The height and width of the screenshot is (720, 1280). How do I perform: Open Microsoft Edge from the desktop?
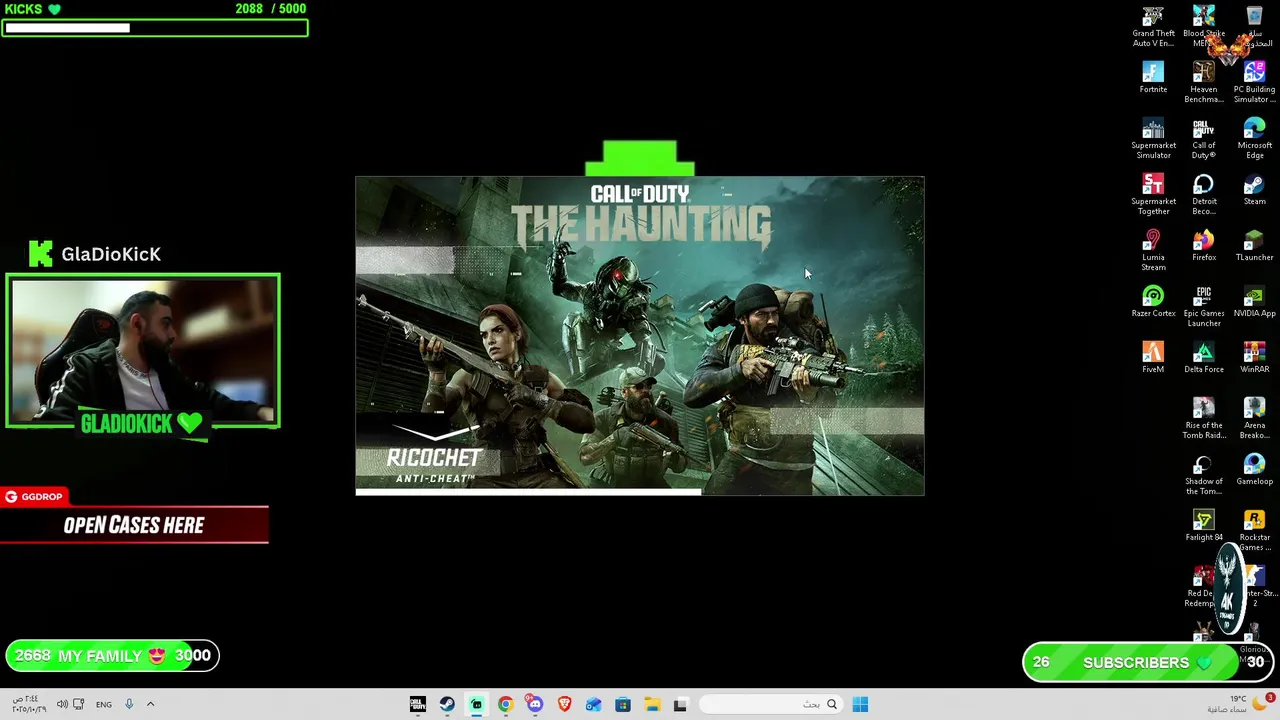pos(1254,139)
